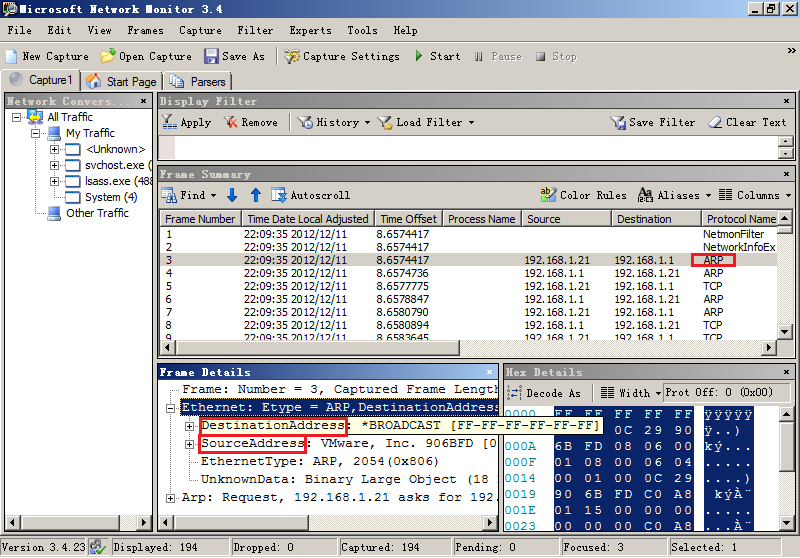
Task: Open the File menu
Action: click(19, 31)
